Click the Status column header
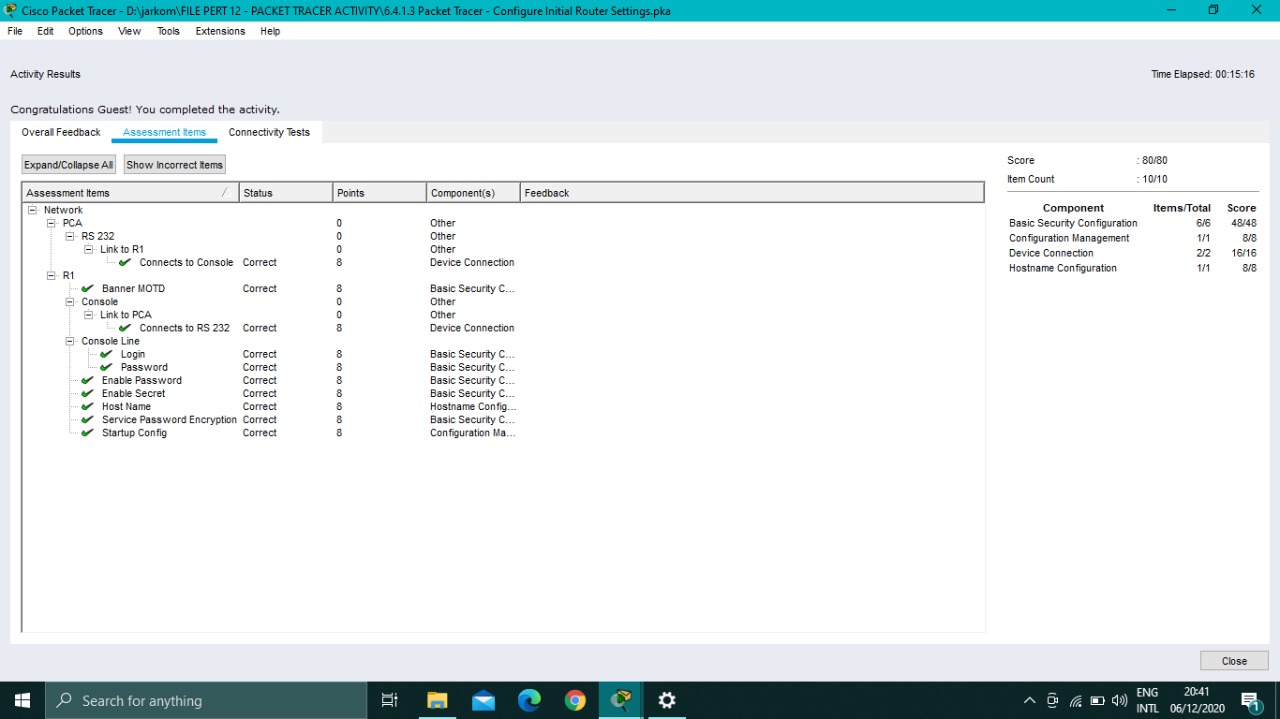This screenshot has height=719, width=1280. [286, 193]
